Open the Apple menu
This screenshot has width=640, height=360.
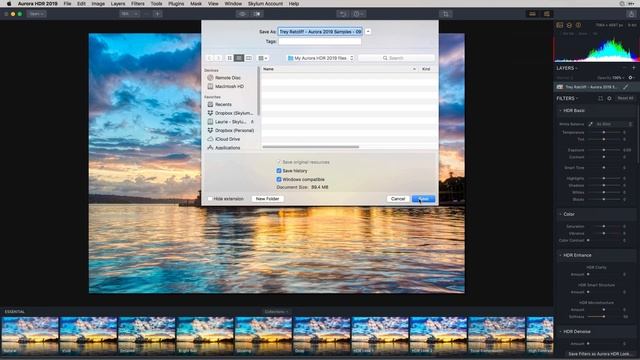tap(9, 4)
